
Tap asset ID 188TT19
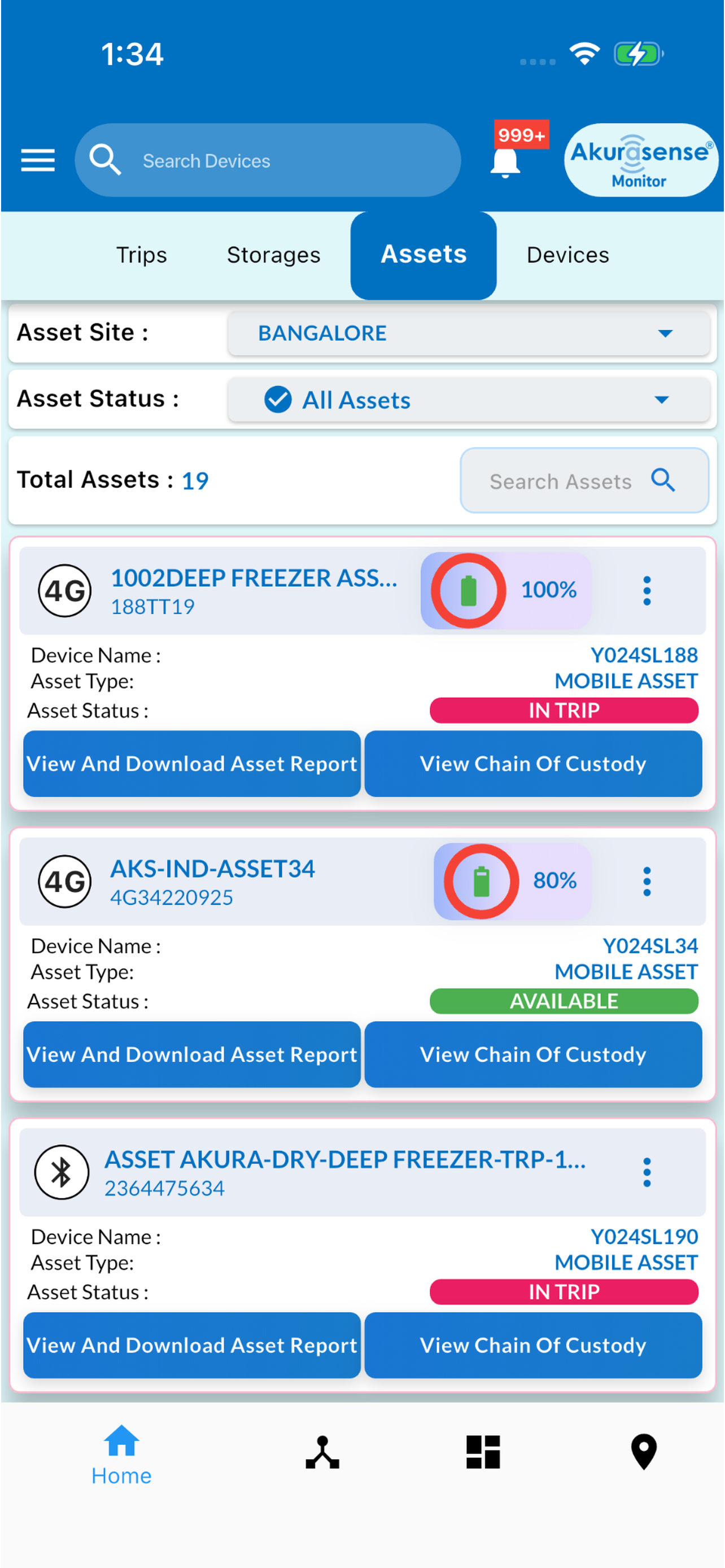pos(152,606)
